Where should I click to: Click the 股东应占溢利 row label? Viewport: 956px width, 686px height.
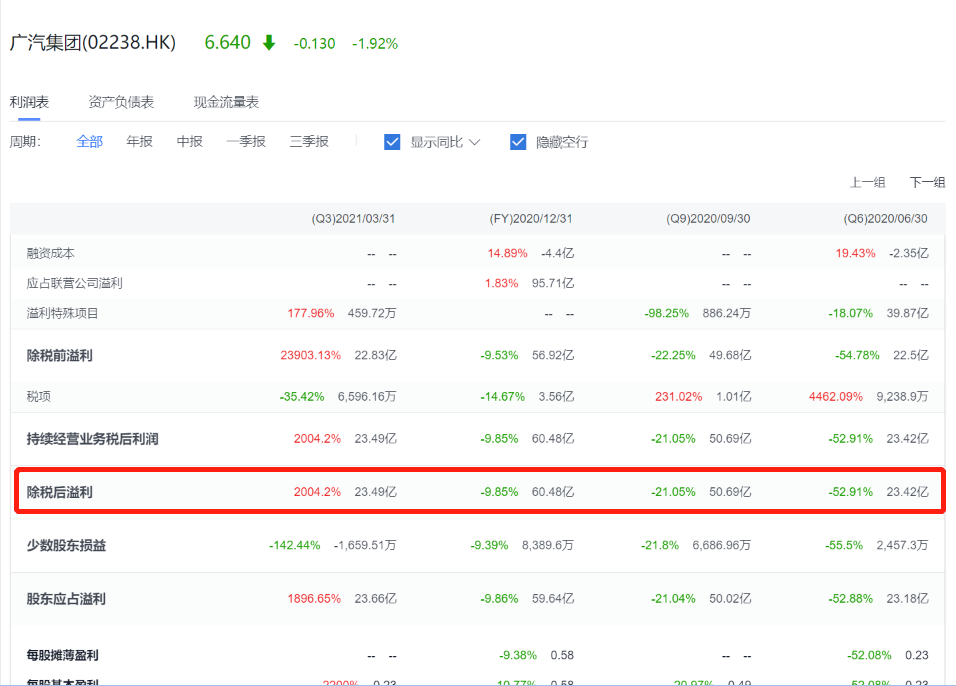tap(66, 599)
